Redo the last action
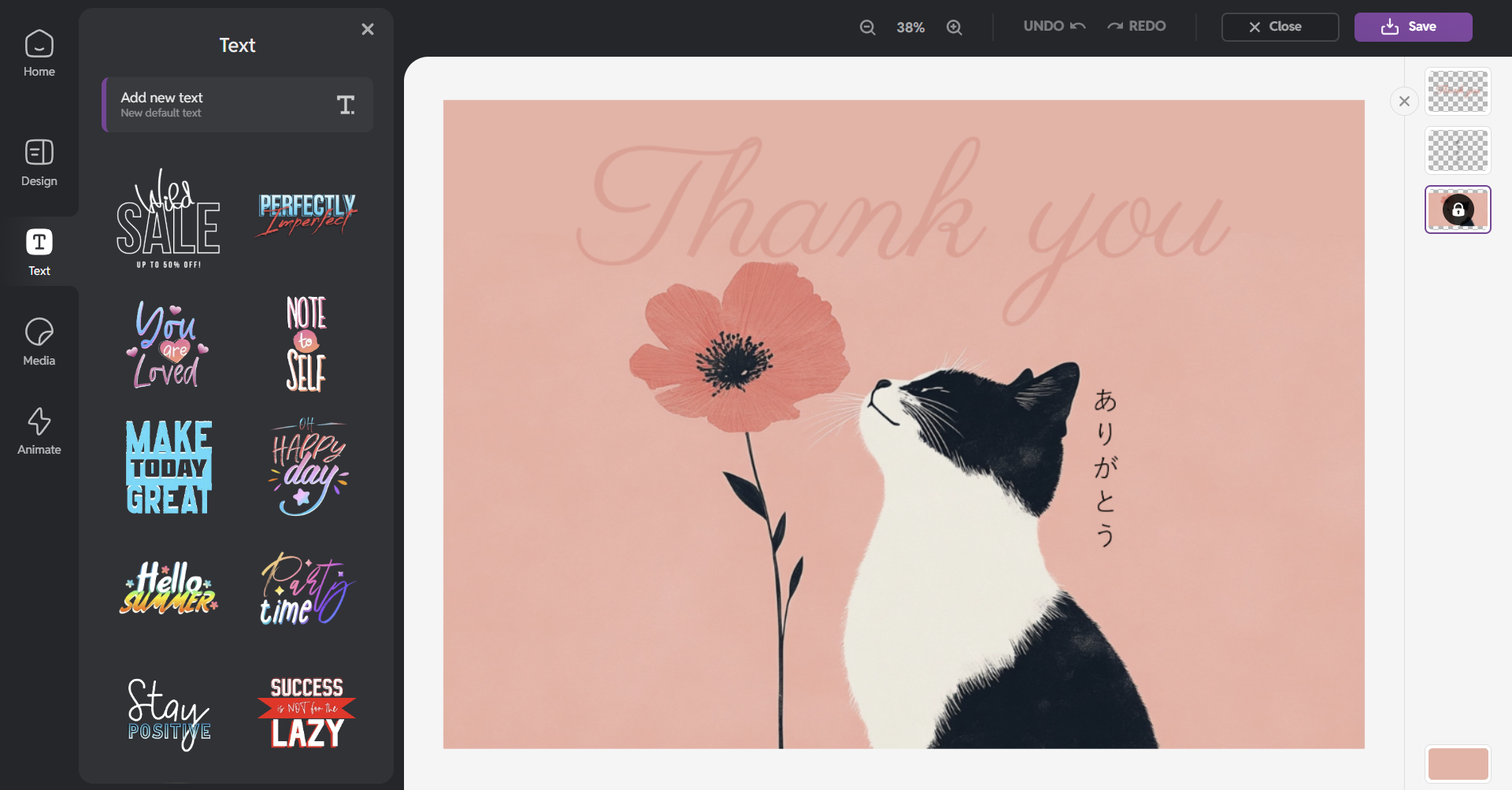This screenshot has width=1512, height=790. (1136, 26)
